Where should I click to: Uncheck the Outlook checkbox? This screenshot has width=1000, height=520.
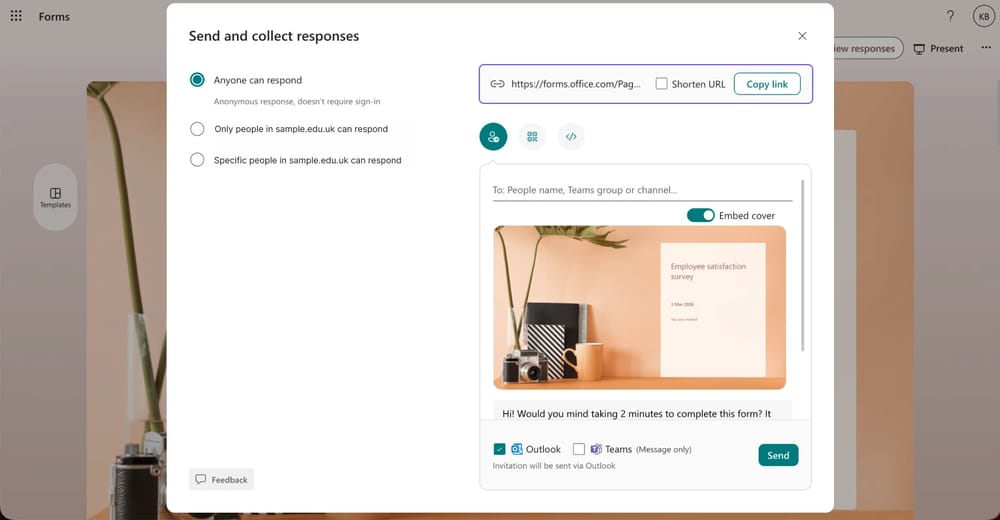499,450
